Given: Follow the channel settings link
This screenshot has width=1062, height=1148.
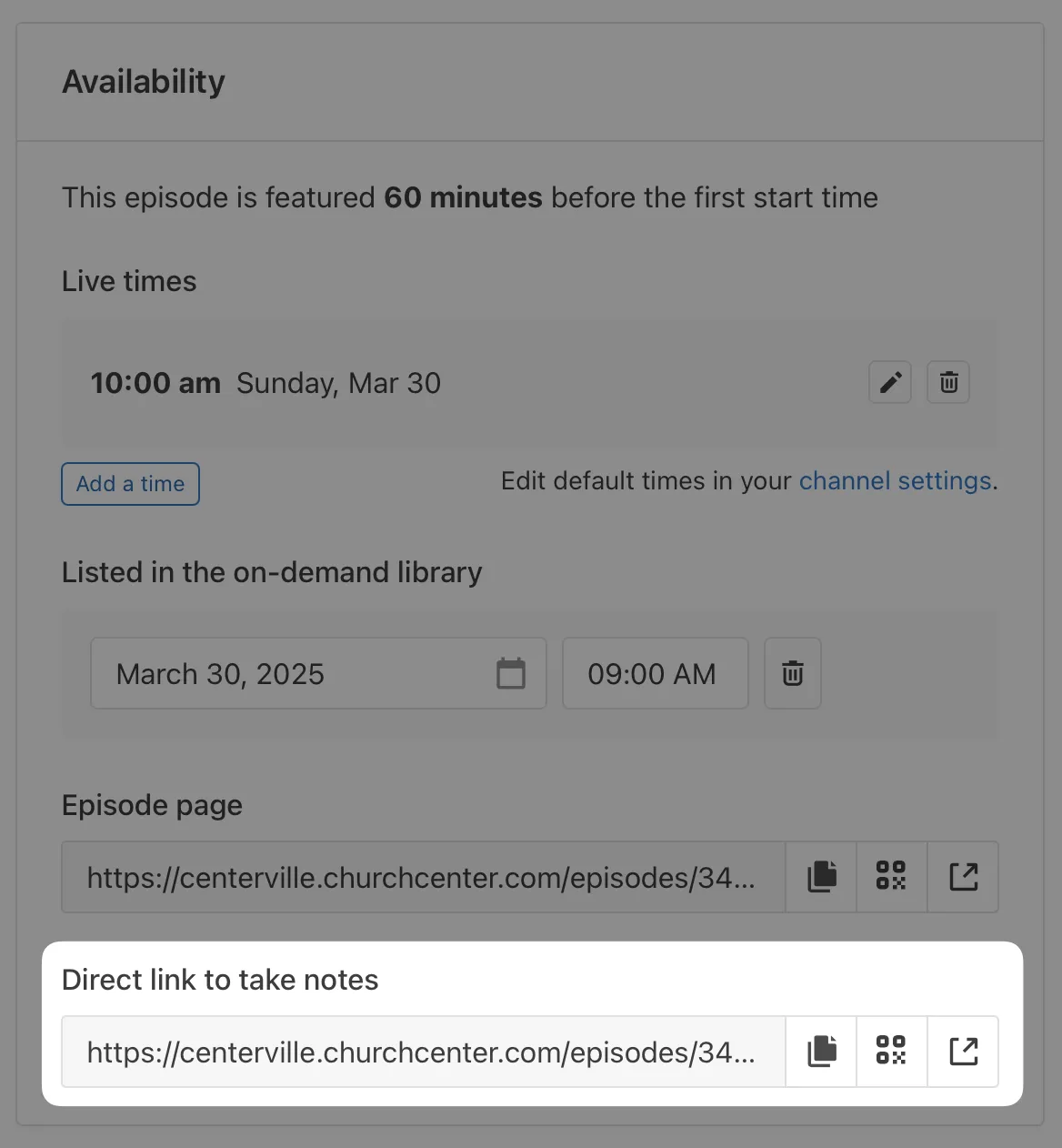Looking at the screenshot, I should click(895, 481).
